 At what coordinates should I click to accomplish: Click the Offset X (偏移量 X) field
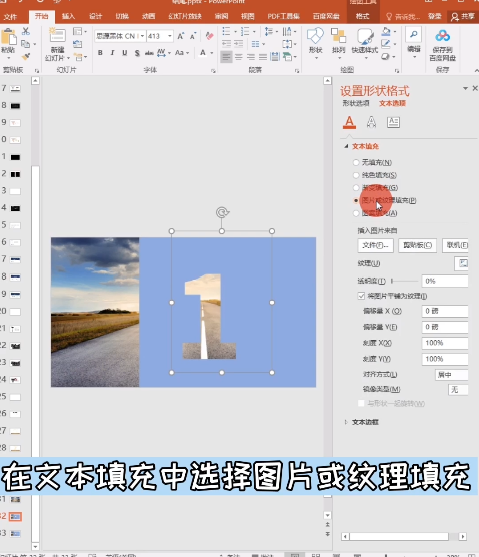click(445, 311)
